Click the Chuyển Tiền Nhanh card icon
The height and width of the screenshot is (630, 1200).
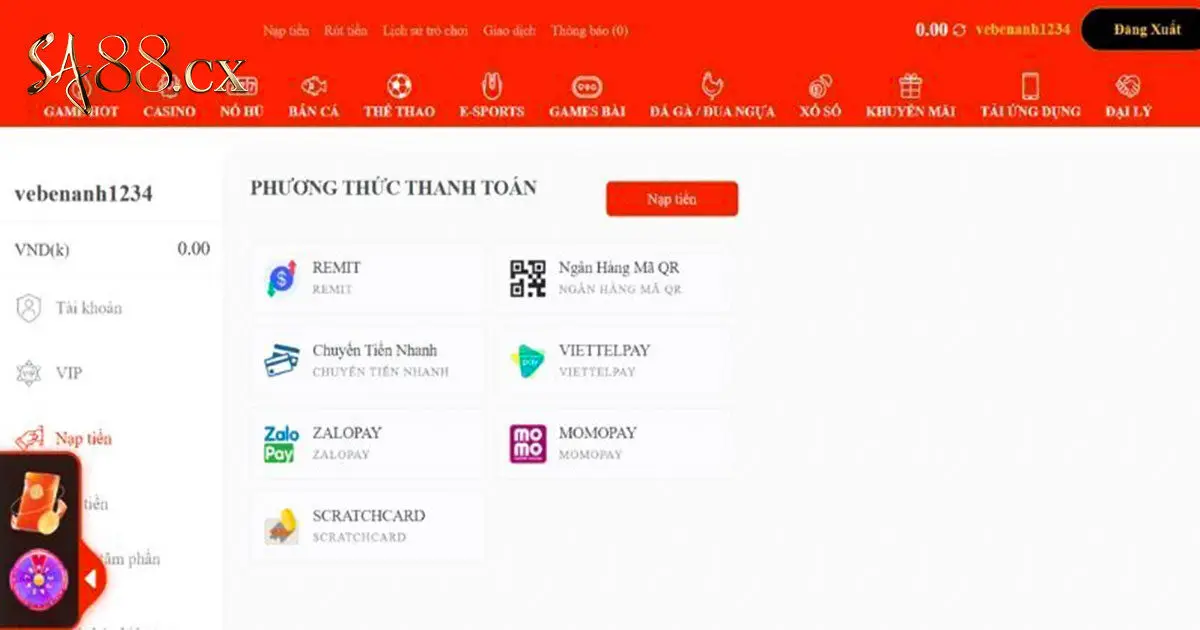282,360
